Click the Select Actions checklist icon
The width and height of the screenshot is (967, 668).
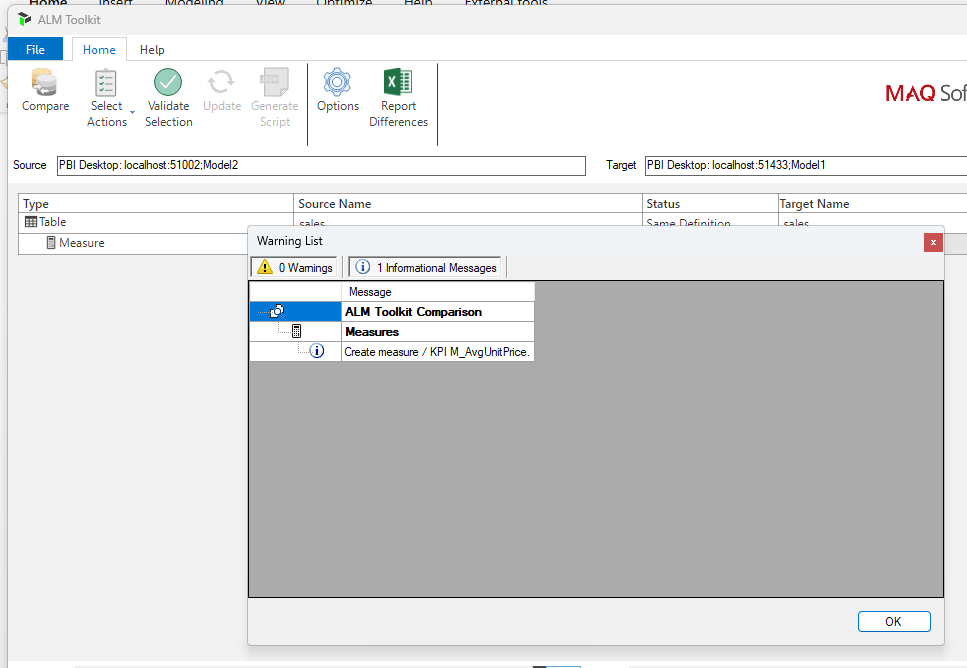[106, 83]
